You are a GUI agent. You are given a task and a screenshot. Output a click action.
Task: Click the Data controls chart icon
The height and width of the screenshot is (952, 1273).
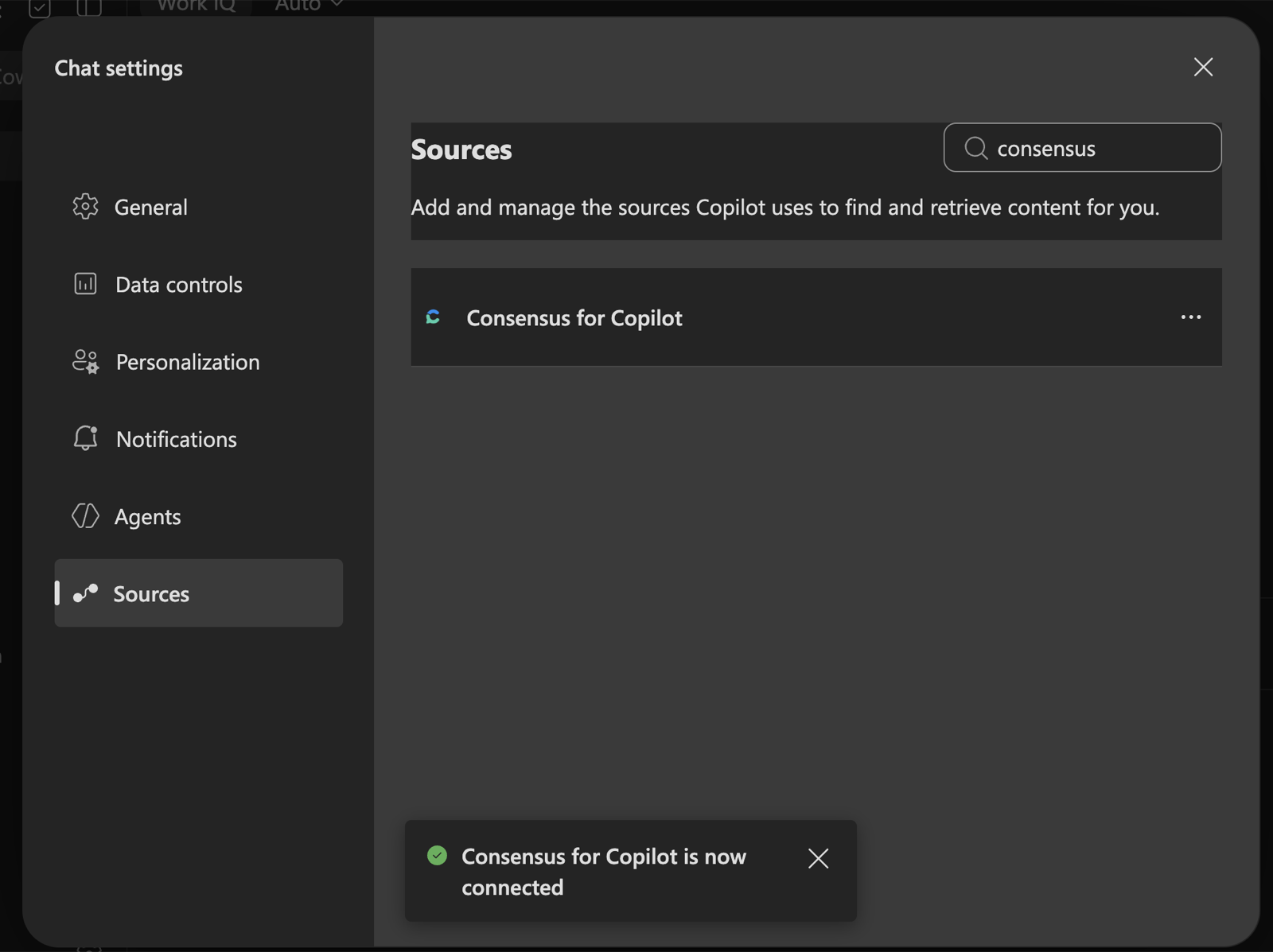click(x=85, y=284)
